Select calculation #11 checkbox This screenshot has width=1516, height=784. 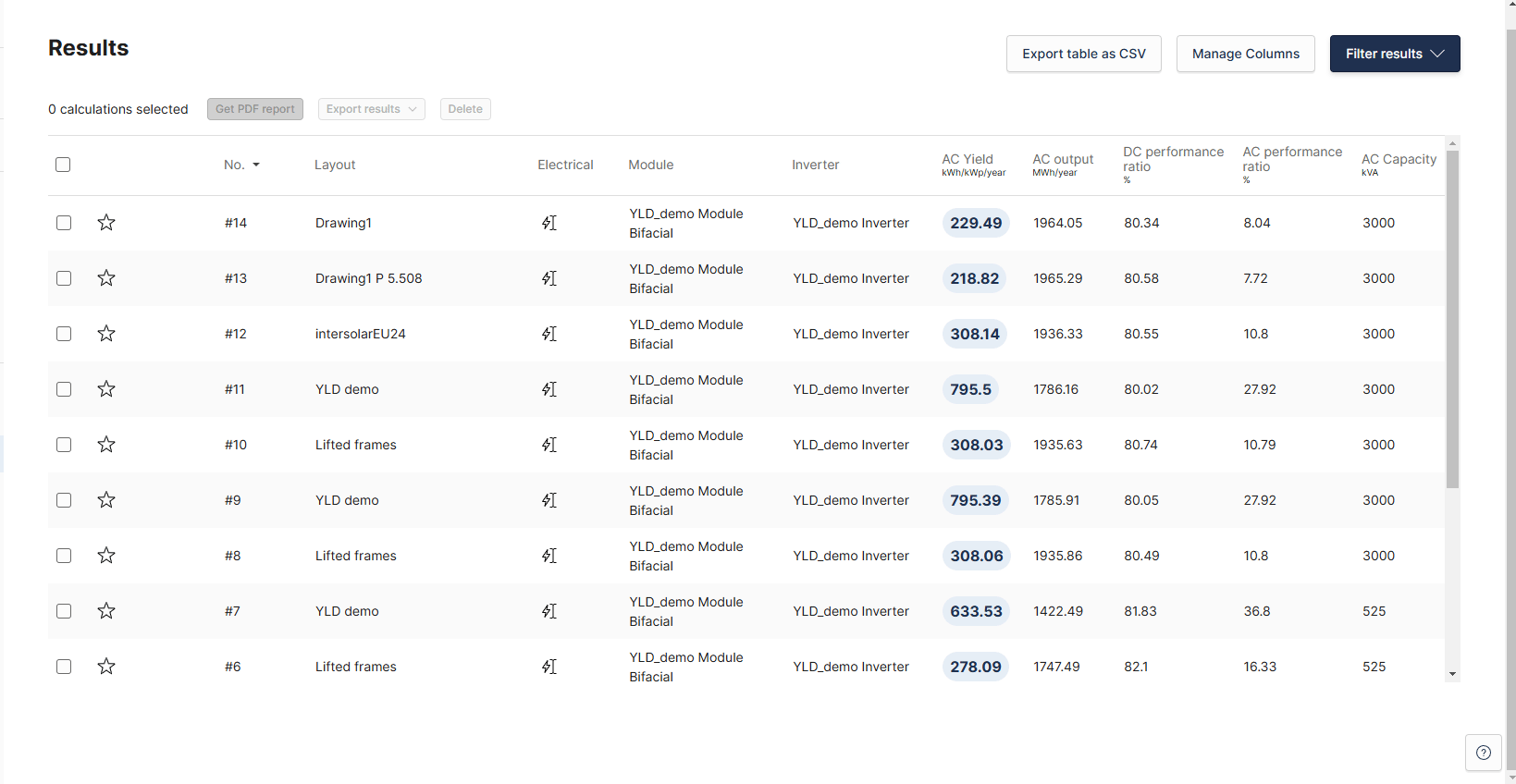pos(64,389)
